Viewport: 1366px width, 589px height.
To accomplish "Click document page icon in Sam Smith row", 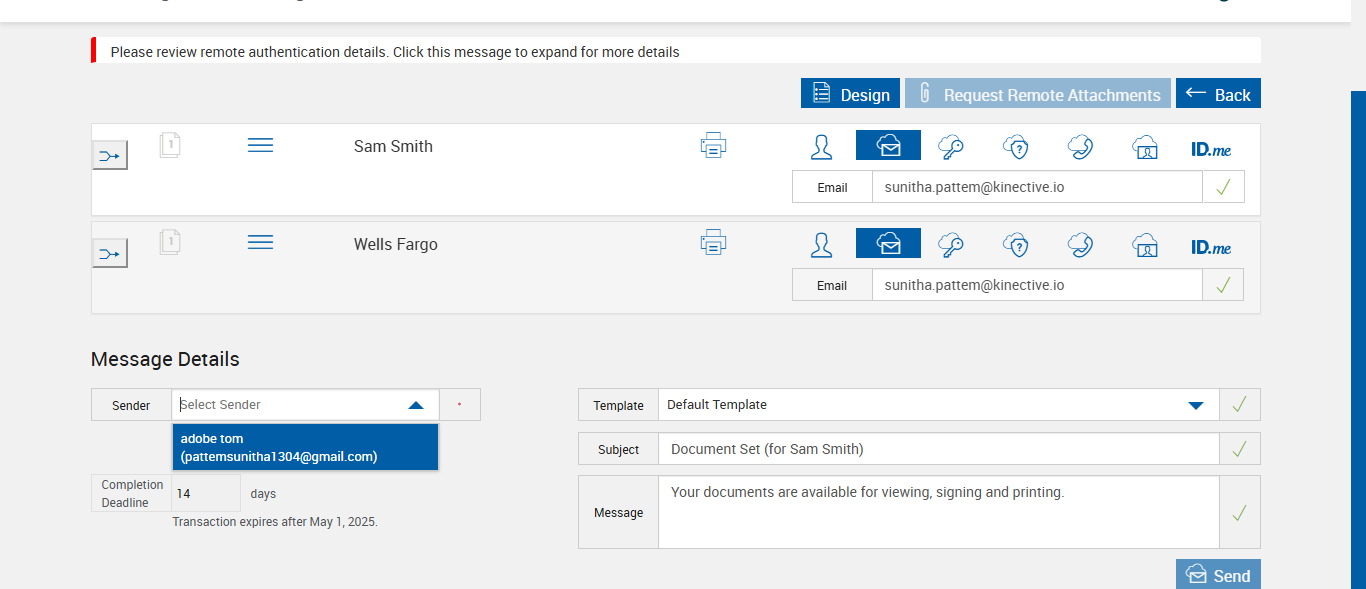I will point(170,146).
